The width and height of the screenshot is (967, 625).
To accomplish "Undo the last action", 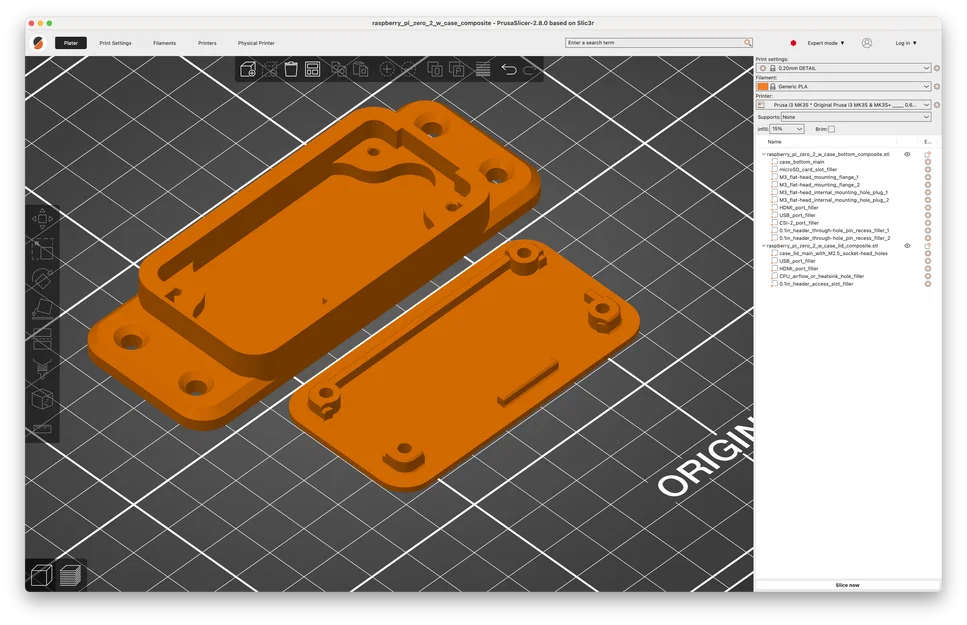I will (x=510, y=70).
